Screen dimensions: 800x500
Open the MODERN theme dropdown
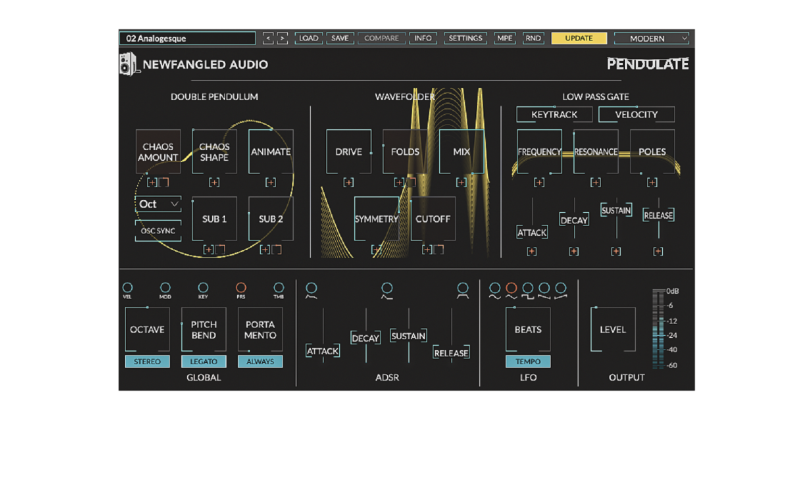click(652, 38)
